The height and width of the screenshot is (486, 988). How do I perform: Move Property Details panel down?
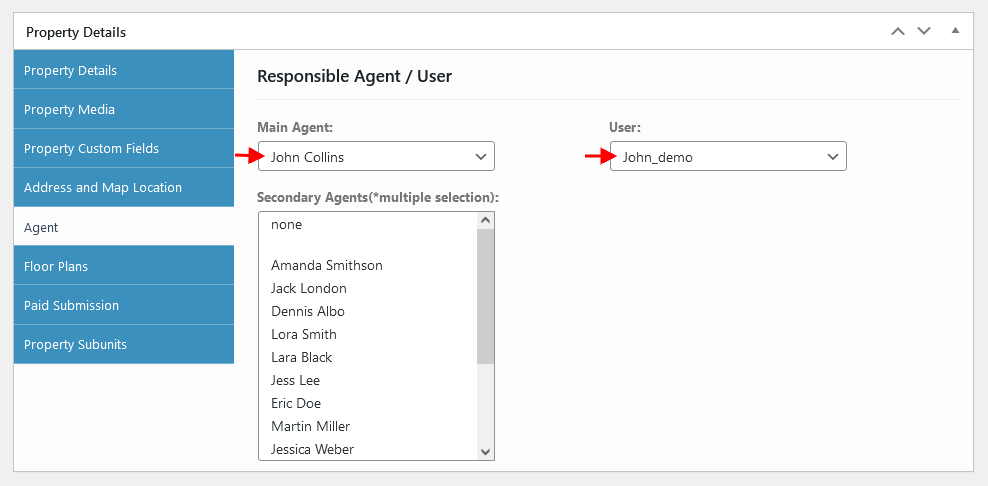(924, 32)
